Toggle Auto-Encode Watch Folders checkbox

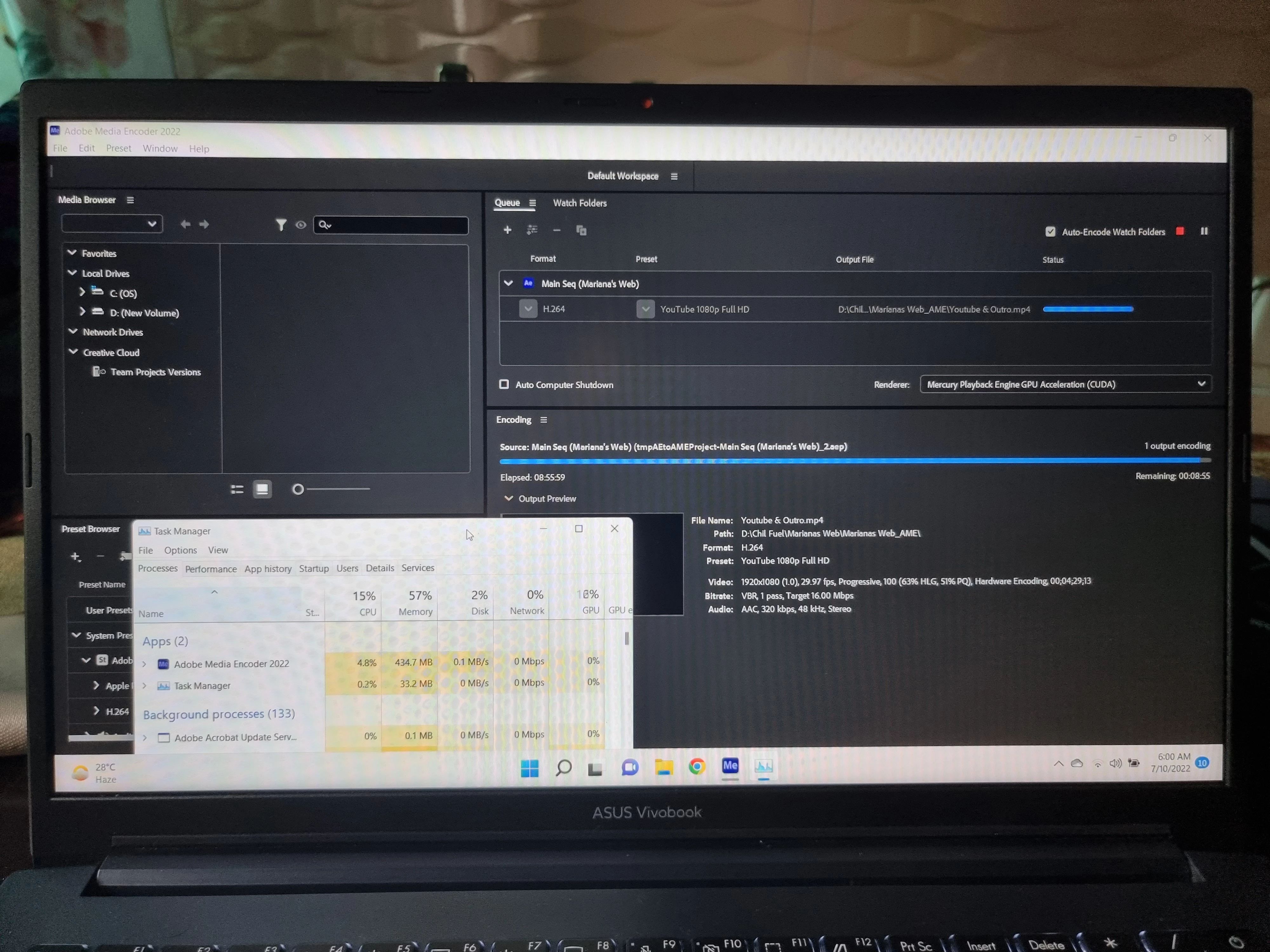pyautogui.click(x=1050, y=231)
